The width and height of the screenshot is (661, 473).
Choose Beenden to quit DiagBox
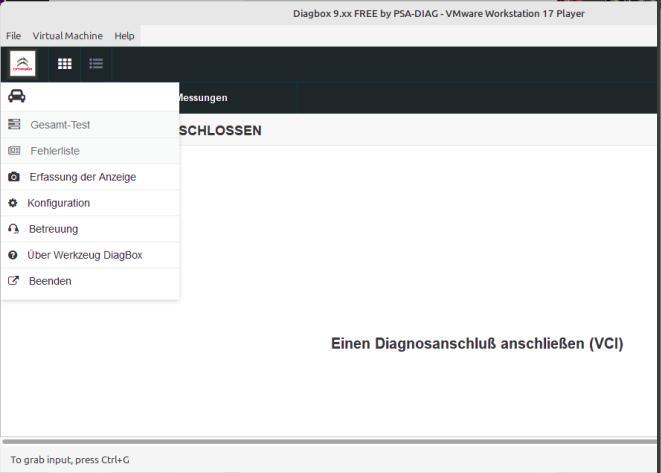coord(90,281)
